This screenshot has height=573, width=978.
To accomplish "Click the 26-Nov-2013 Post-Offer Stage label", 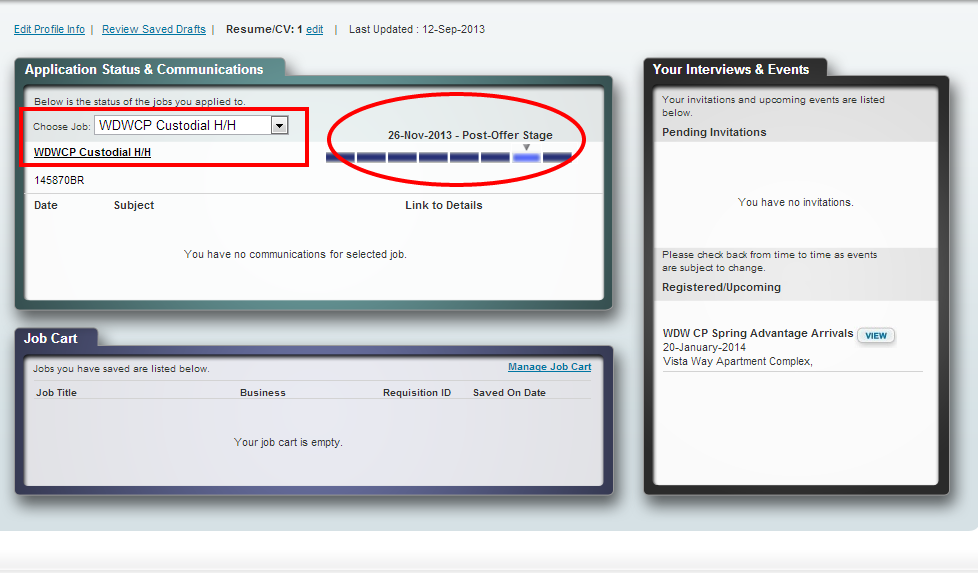I will [470, 135].
